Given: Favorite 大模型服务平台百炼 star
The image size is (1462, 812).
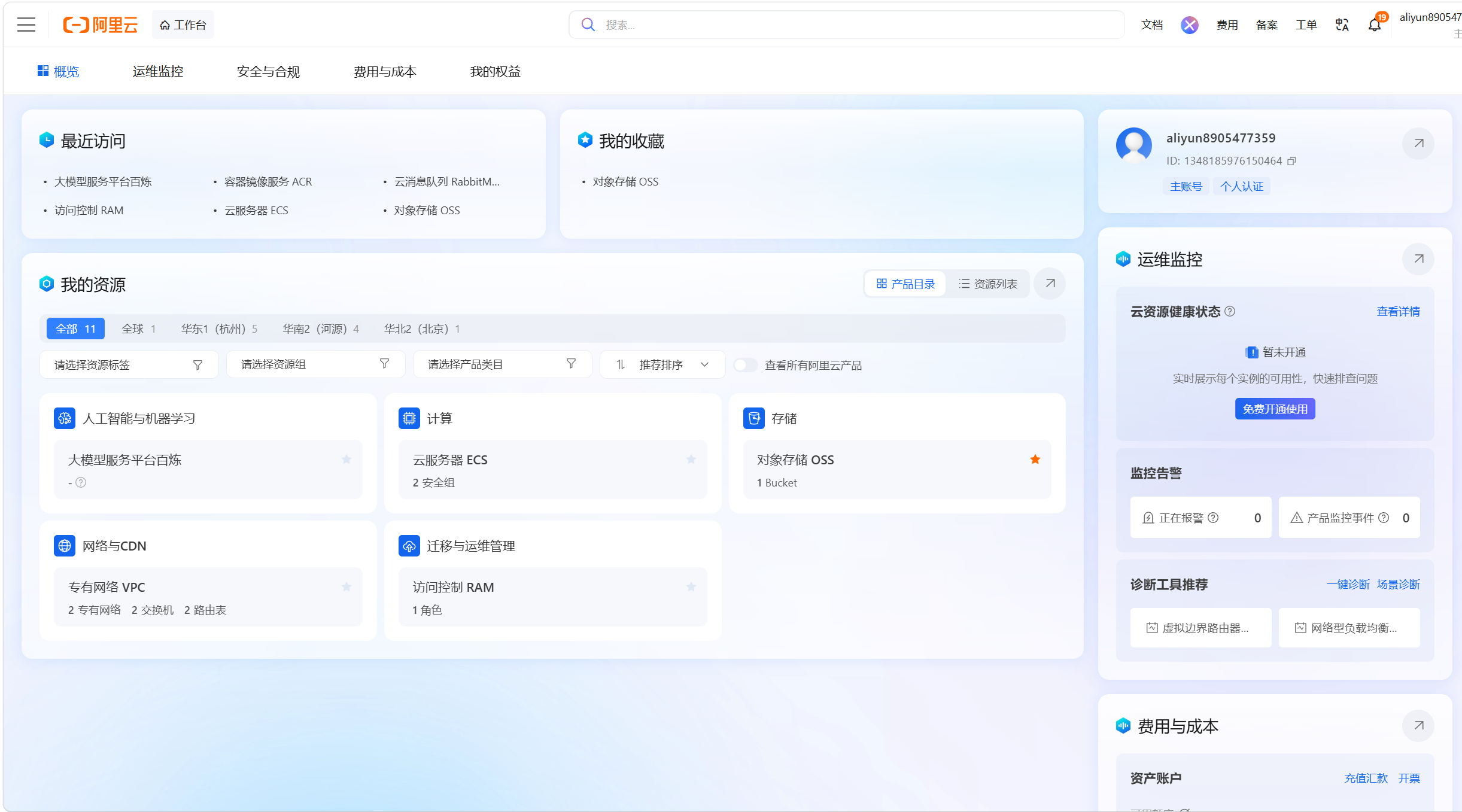Looking at the screenshot, I should click(346, 460).
